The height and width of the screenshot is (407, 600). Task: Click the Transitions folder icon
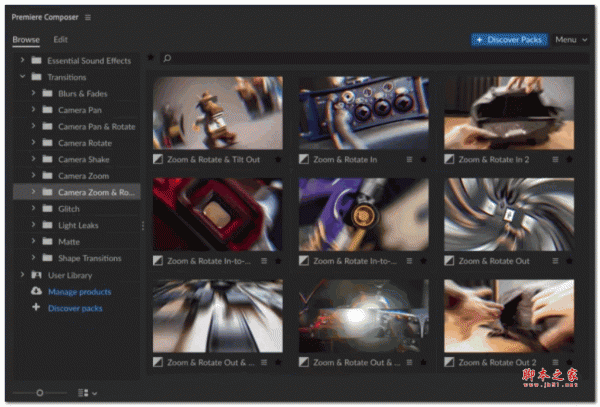36,77
